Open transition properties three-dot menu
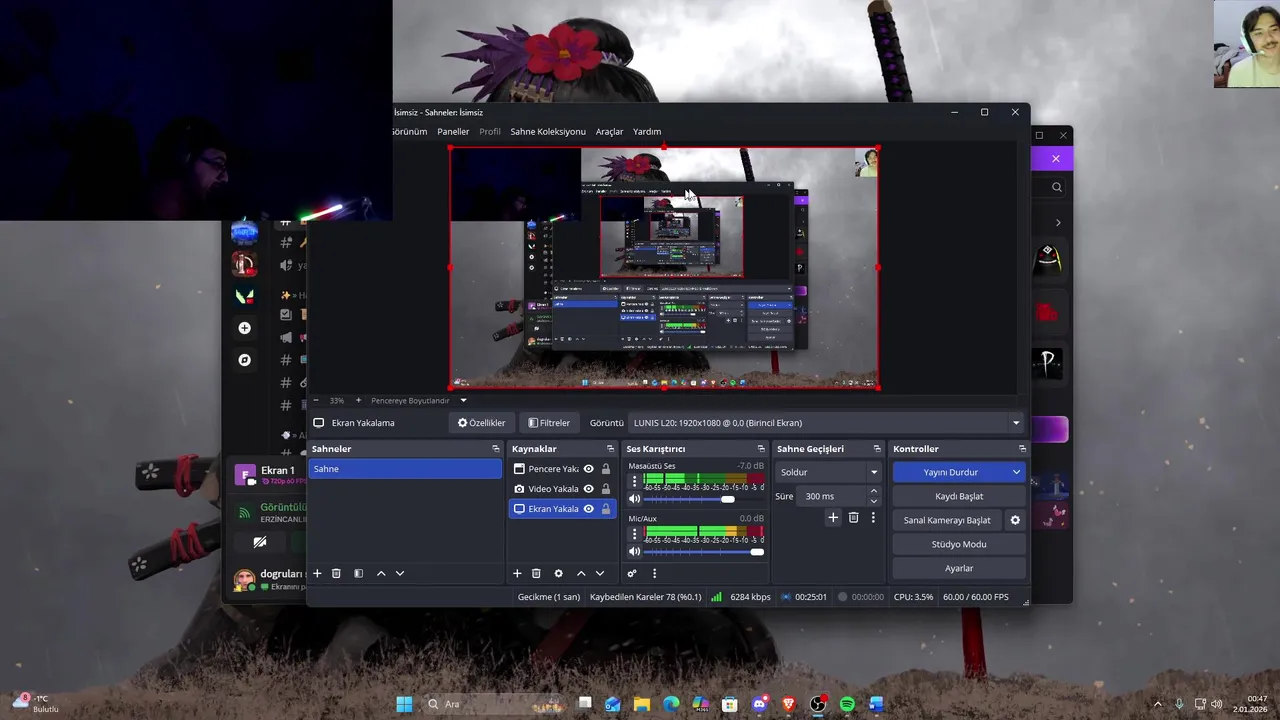The width and height of the screenshot is (1280, 720). click(x=873, y=517)
